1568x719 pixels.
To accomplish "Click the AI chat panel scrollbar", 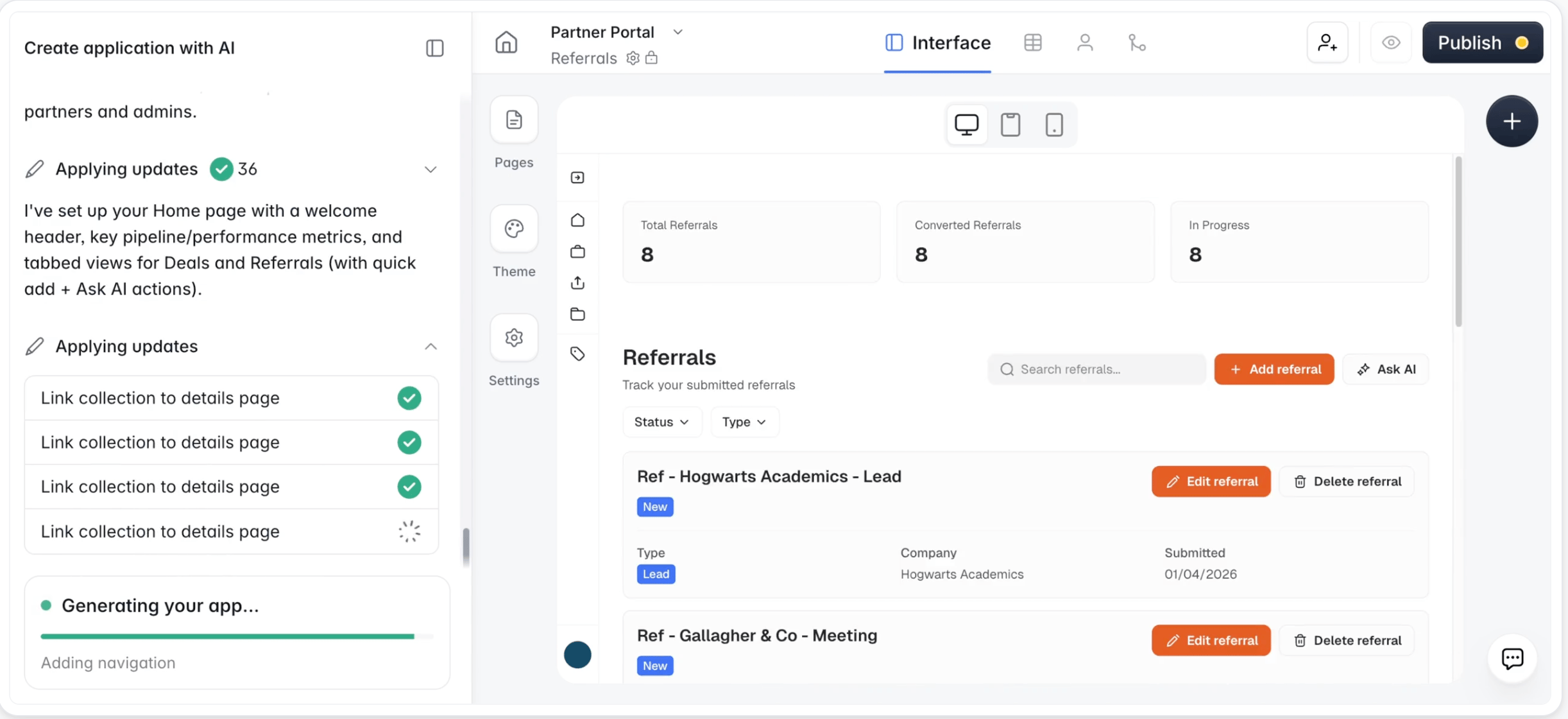I will point(466,547).
